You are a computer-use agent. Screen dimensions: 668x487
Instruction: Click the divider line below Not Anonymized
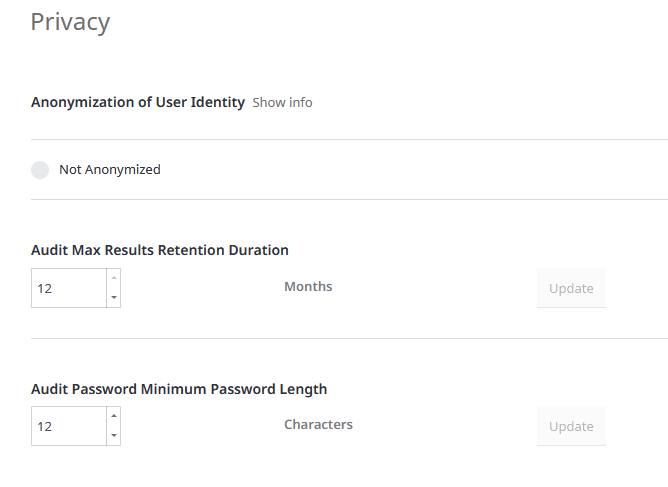[x=349, y=199]
